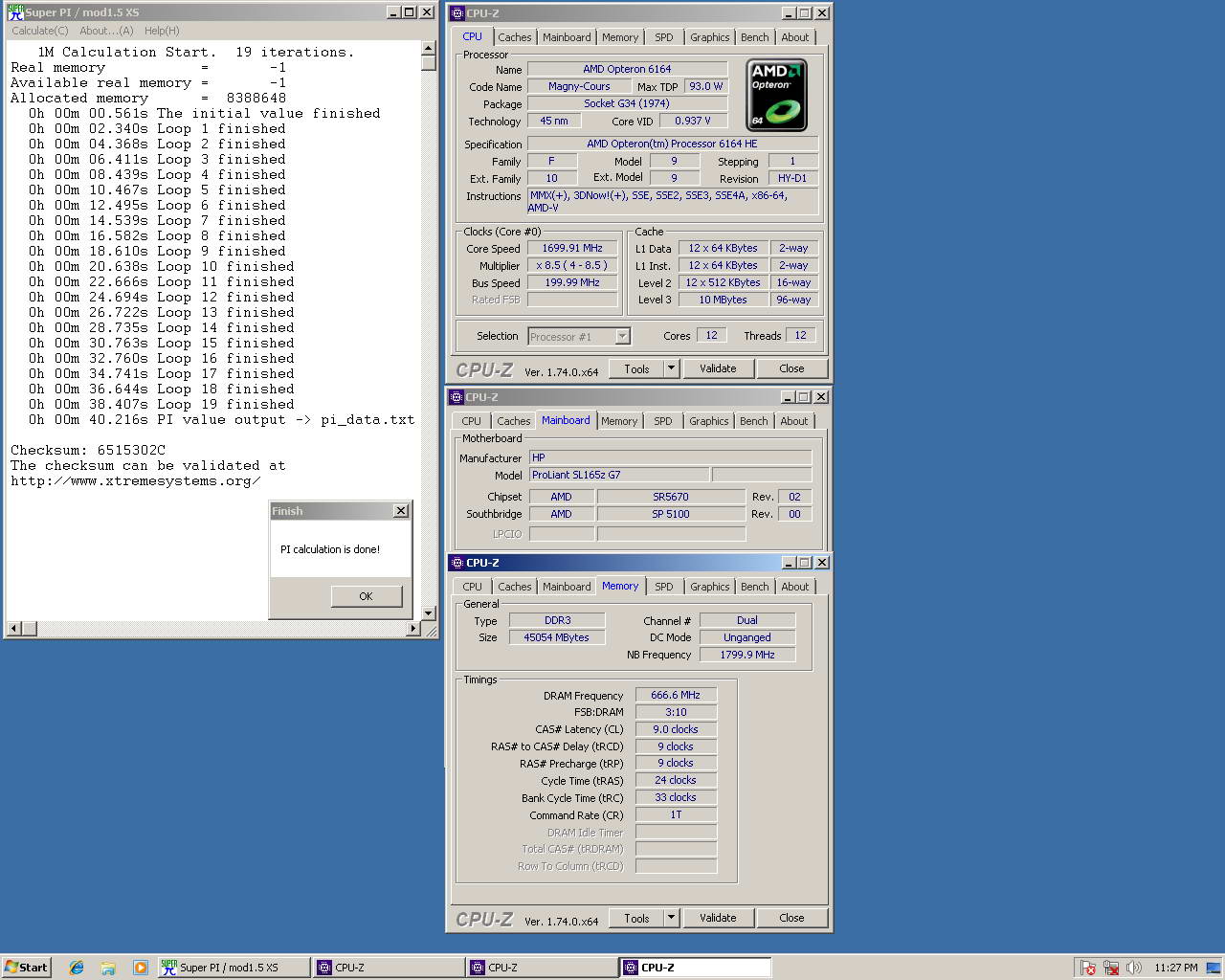Viewport: 1225px width, 980px height.
Task: Open Windows Explorer folder icon in taskbar
Action: coord(108,968)
